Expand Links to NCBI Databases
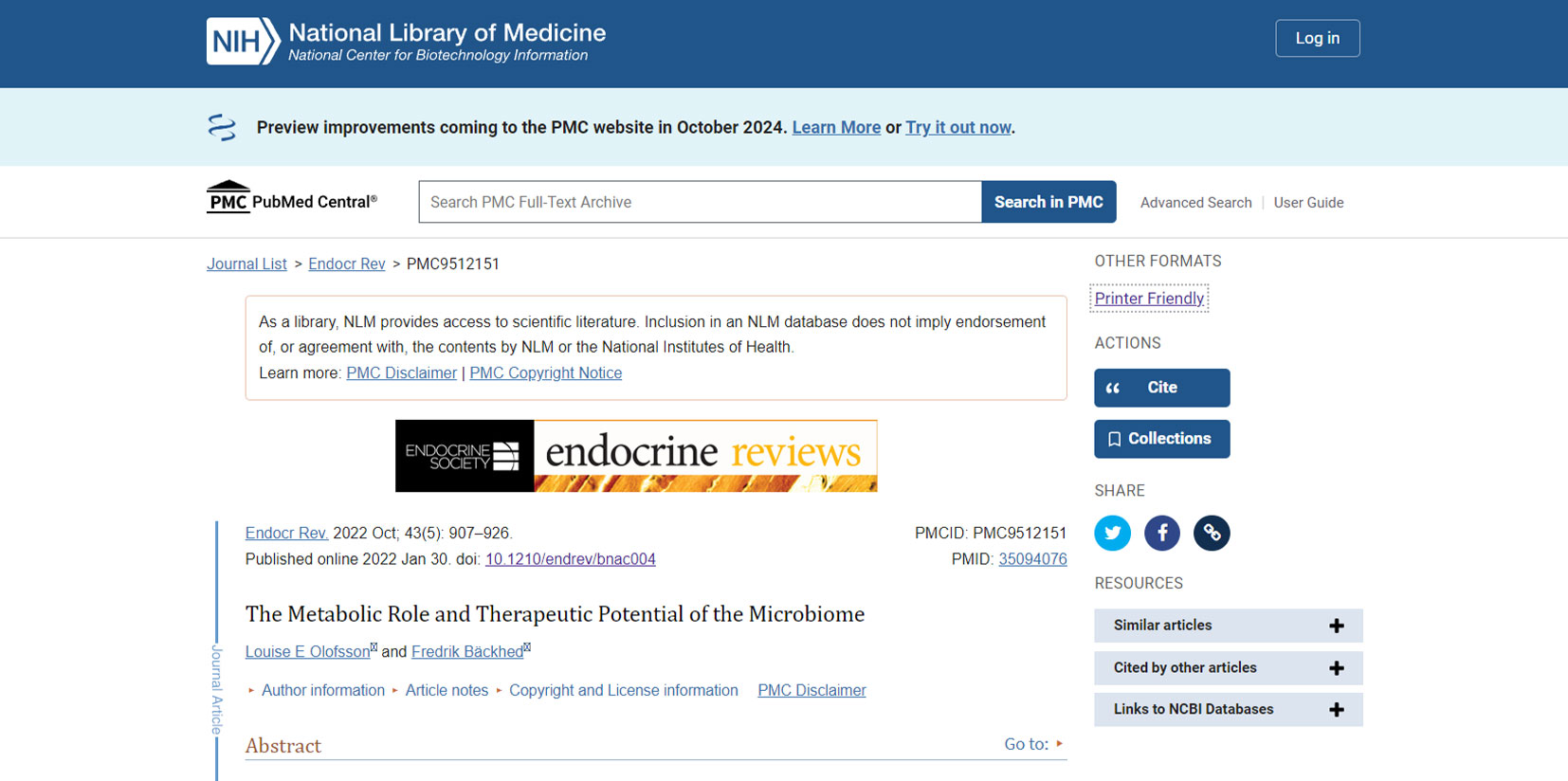The height and width of the screenshot is (781, 1568). 1228,710
